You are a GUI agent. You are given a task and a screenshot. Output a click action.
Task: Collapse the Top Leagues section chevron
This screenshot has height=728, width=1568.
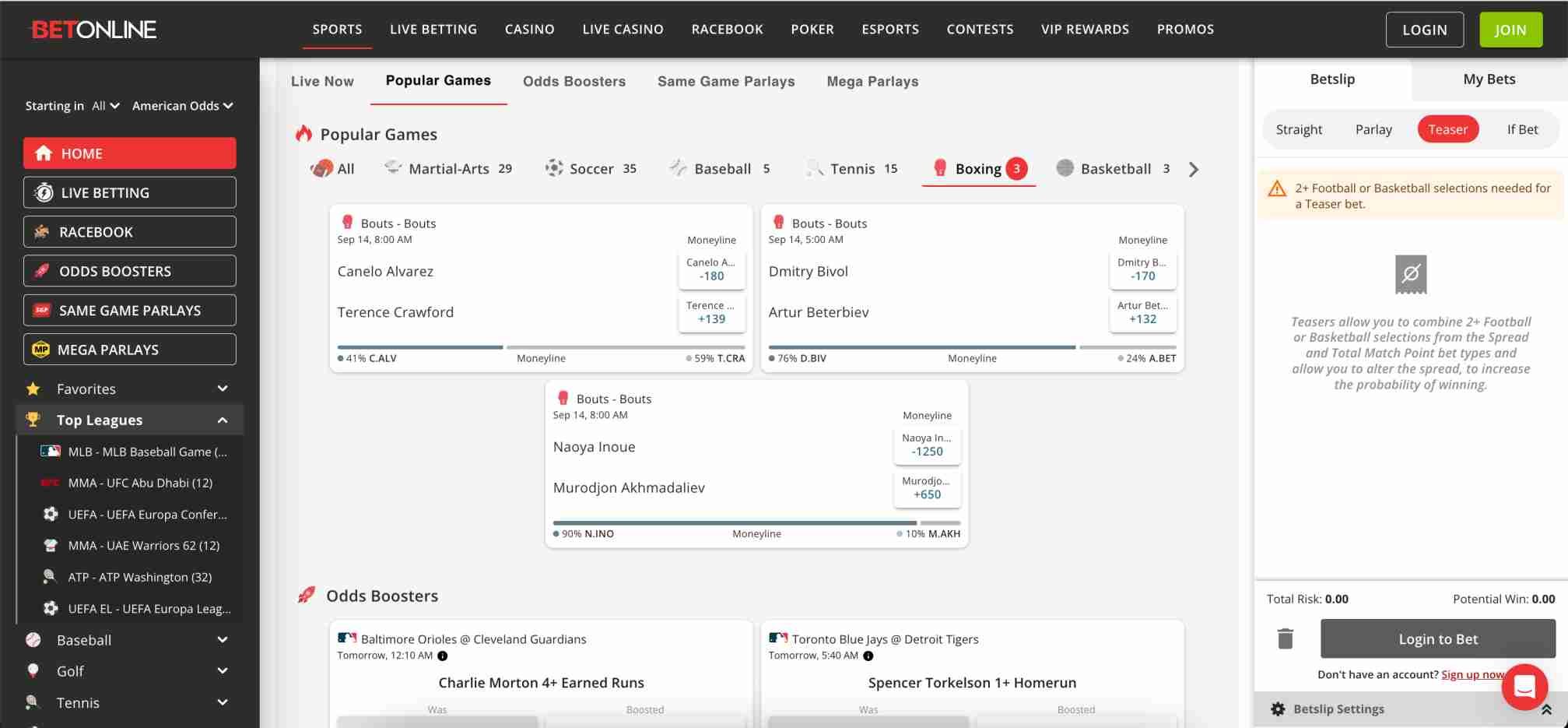(223, 420)
